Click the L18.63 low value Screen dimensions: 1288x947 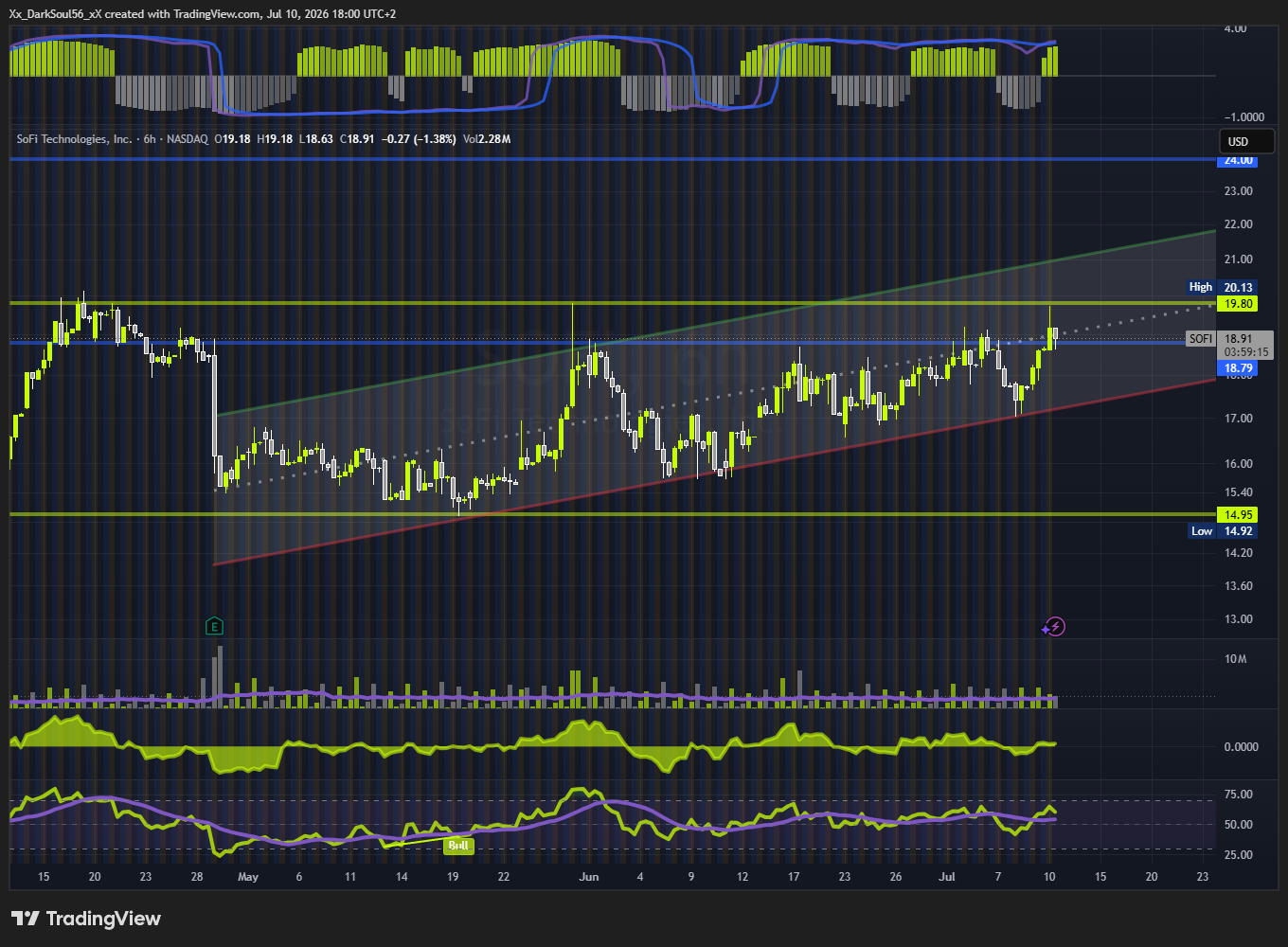(316, 139)
